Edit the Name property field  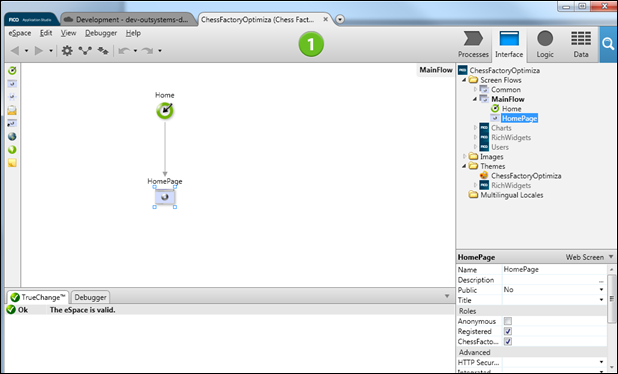click(x=555, y=270)
